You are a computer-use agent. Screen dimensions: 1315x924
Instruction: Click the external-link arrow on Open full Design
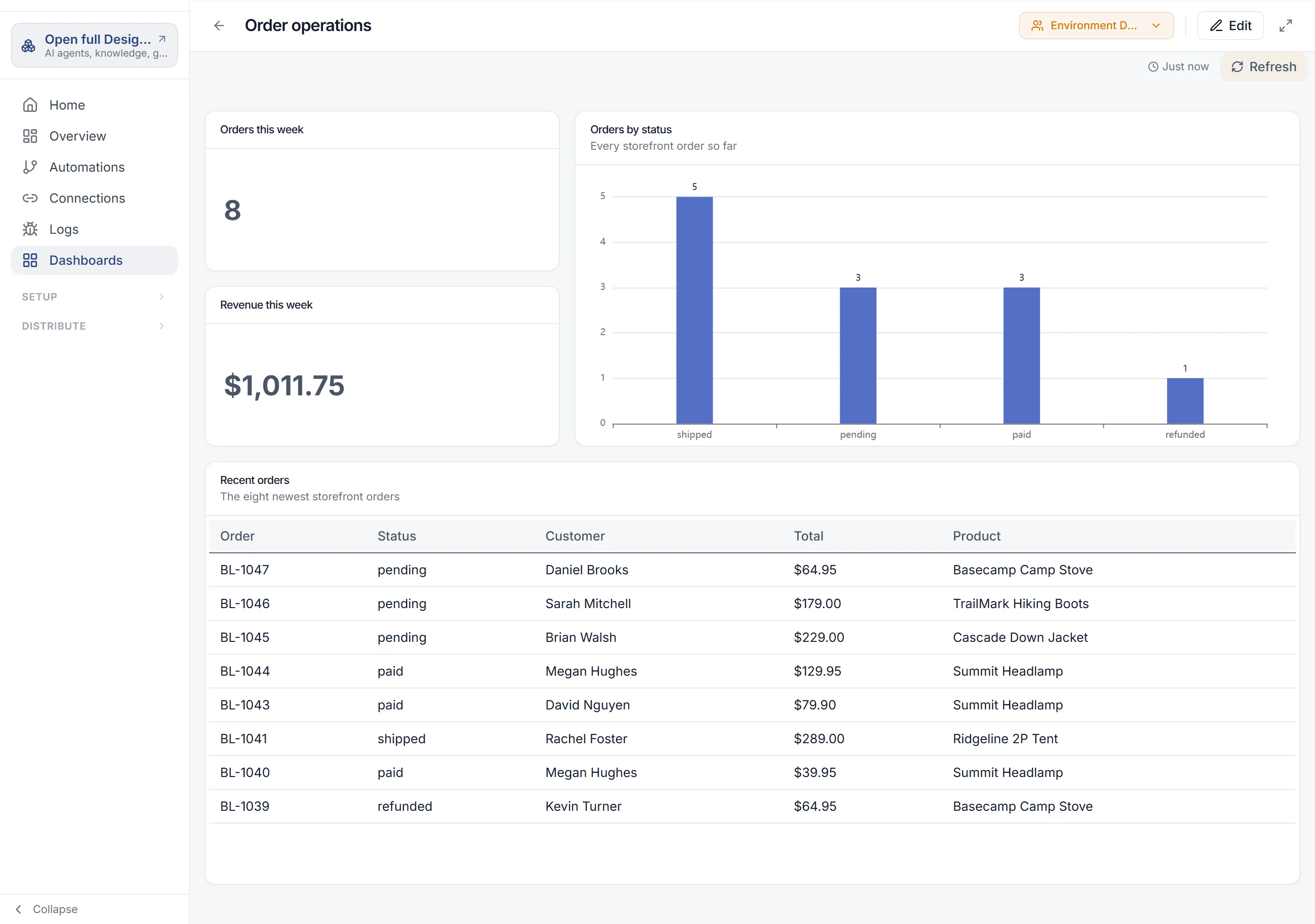coord(162,39)
